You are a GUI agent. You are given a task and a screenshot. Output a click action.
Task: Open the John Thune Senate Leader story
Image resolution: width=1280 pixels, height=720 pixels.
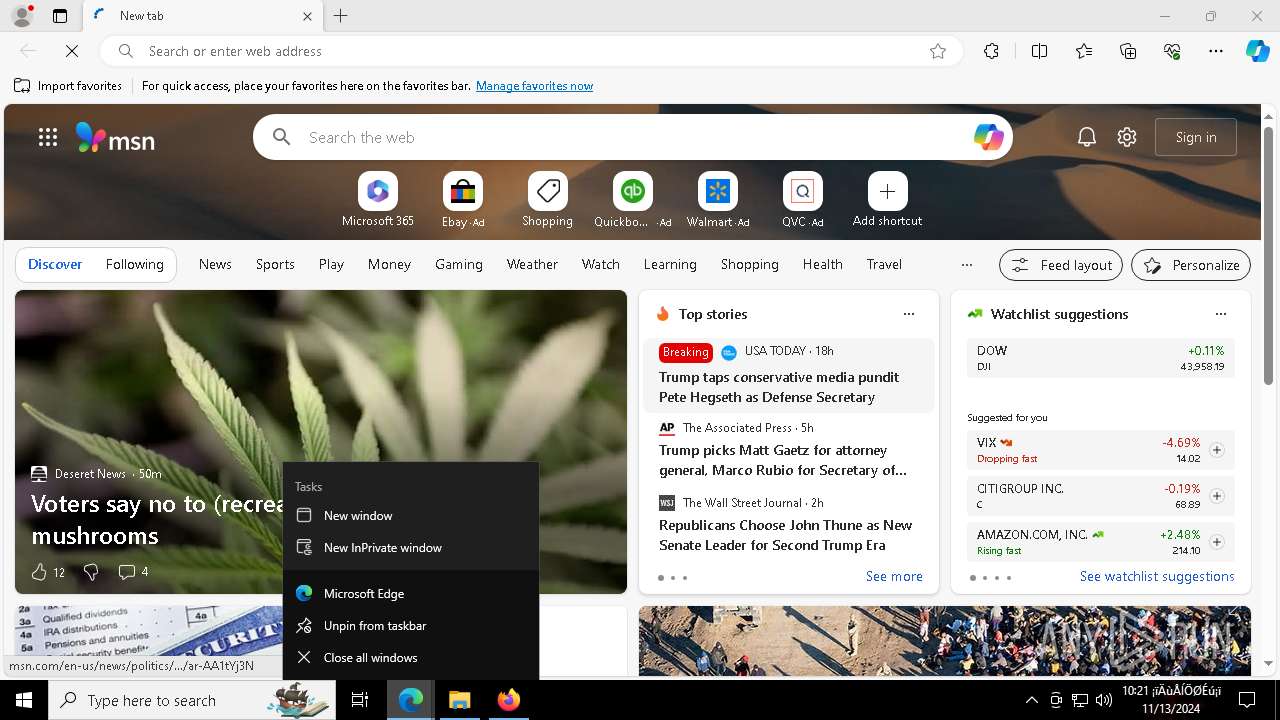tap(786, 535)
